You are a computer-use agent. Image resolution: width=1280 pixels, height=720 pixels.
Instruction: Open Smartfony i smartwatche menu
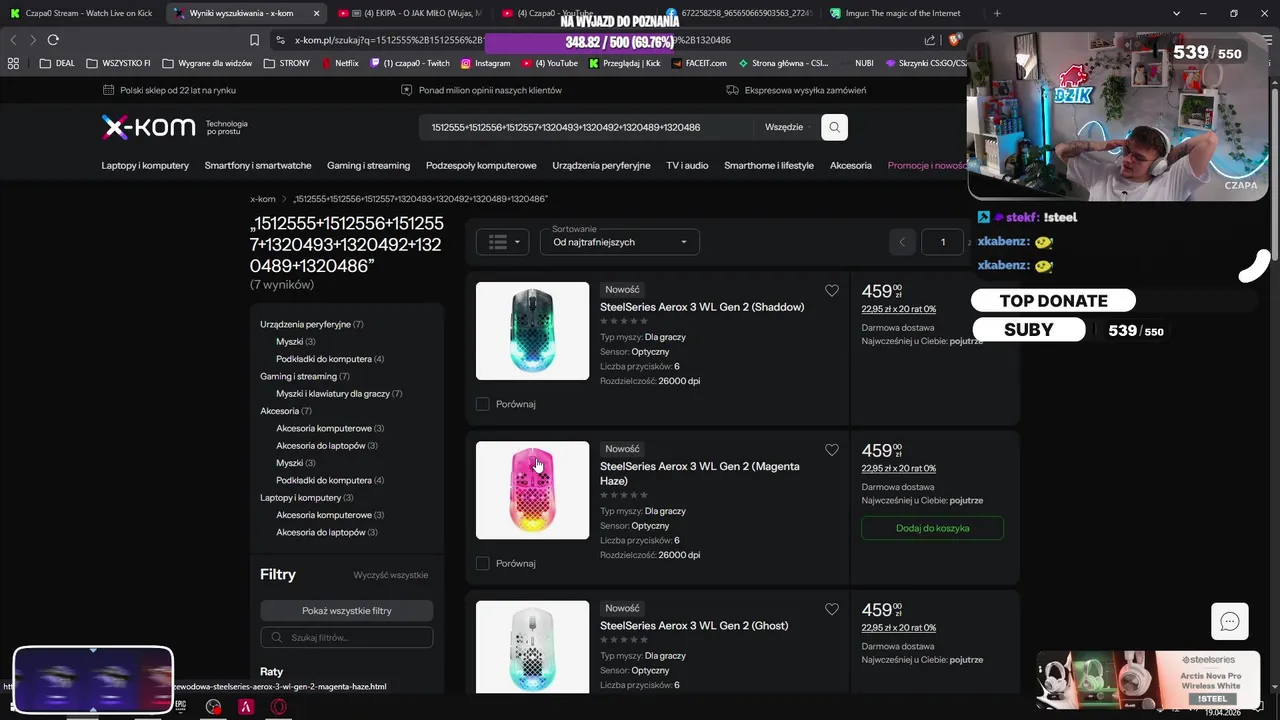pos(258,165)
